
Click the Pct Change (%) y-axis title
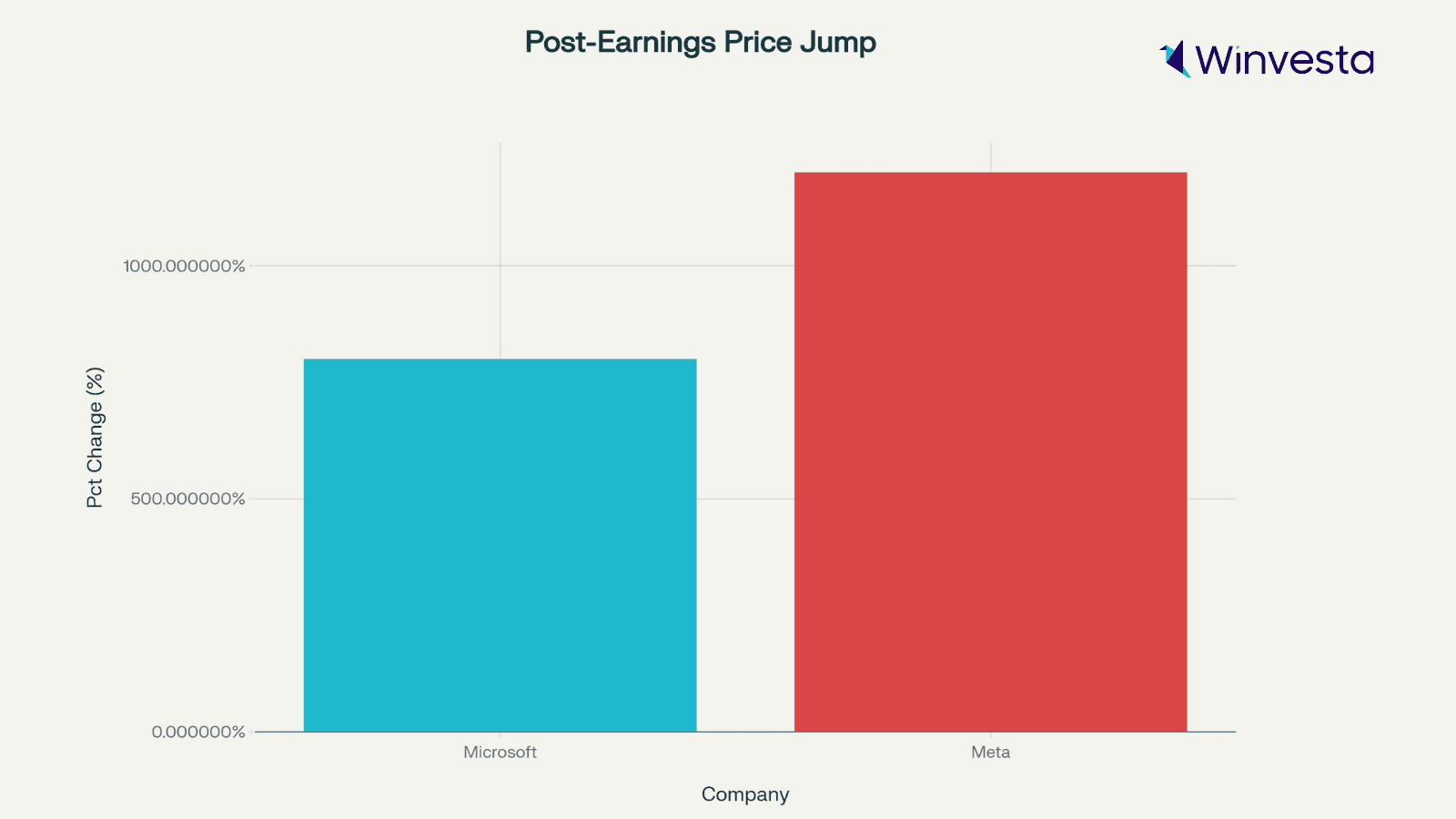[95, 437]
